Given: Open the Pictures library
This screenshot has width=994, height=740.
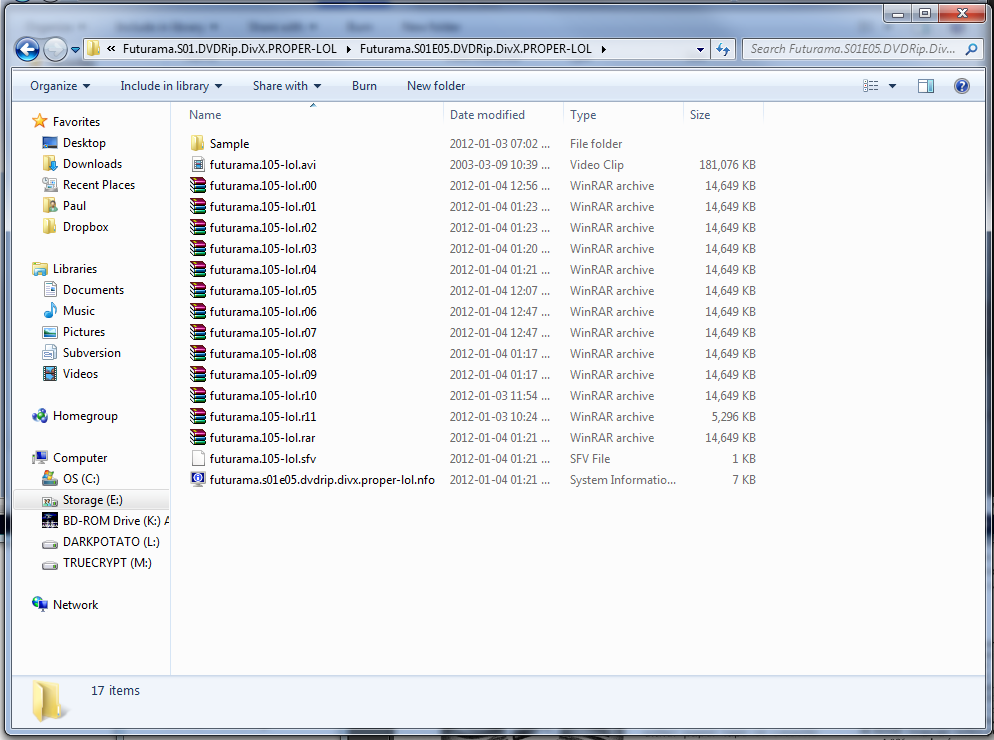Looking at the screenshot, I should click(x=84, y=332).
